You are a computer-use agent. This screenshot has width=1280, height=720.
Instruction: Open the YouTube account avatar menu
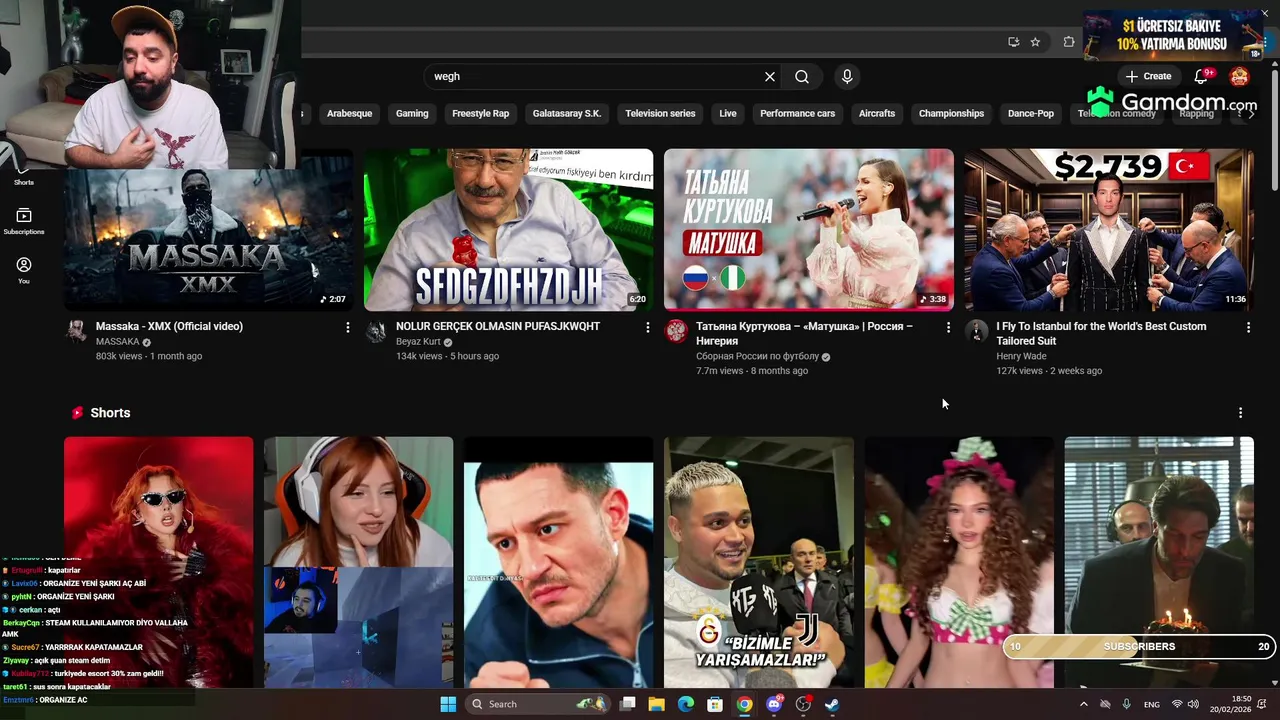point(1239,77)
